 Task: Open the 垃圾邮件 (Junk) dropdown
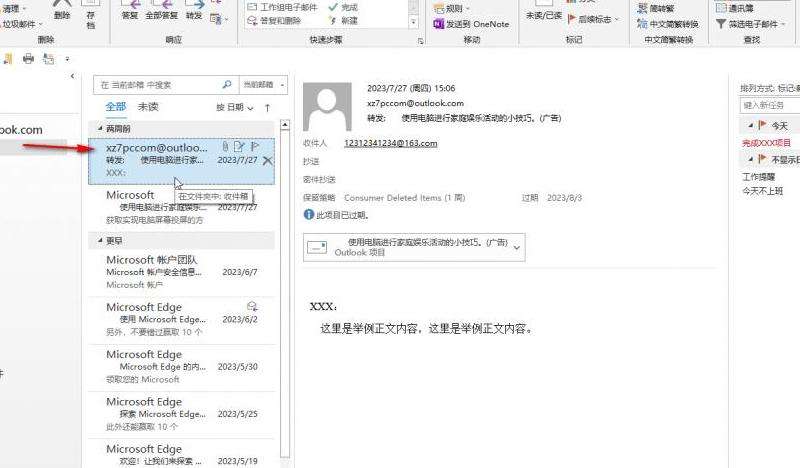[21, 24]
